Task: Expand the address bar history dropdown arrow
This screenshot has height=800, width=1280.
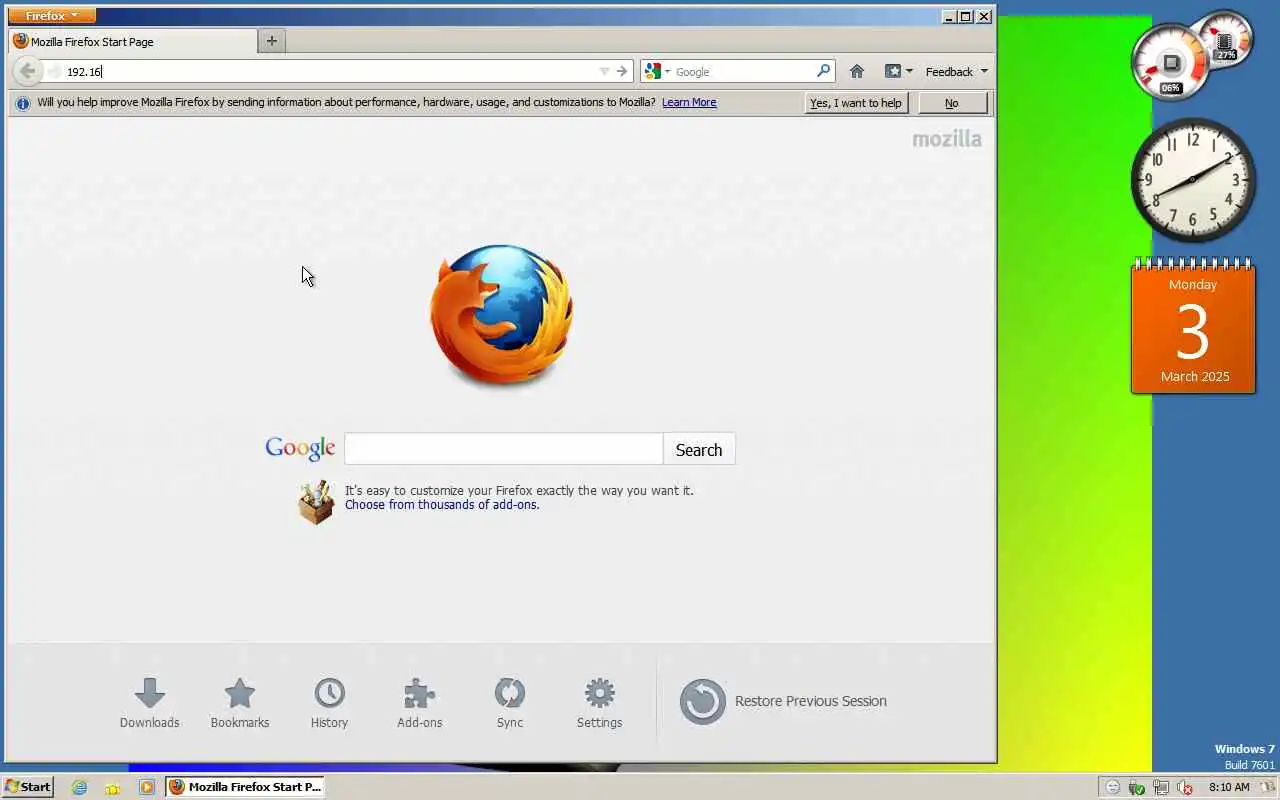Action: 604,71
